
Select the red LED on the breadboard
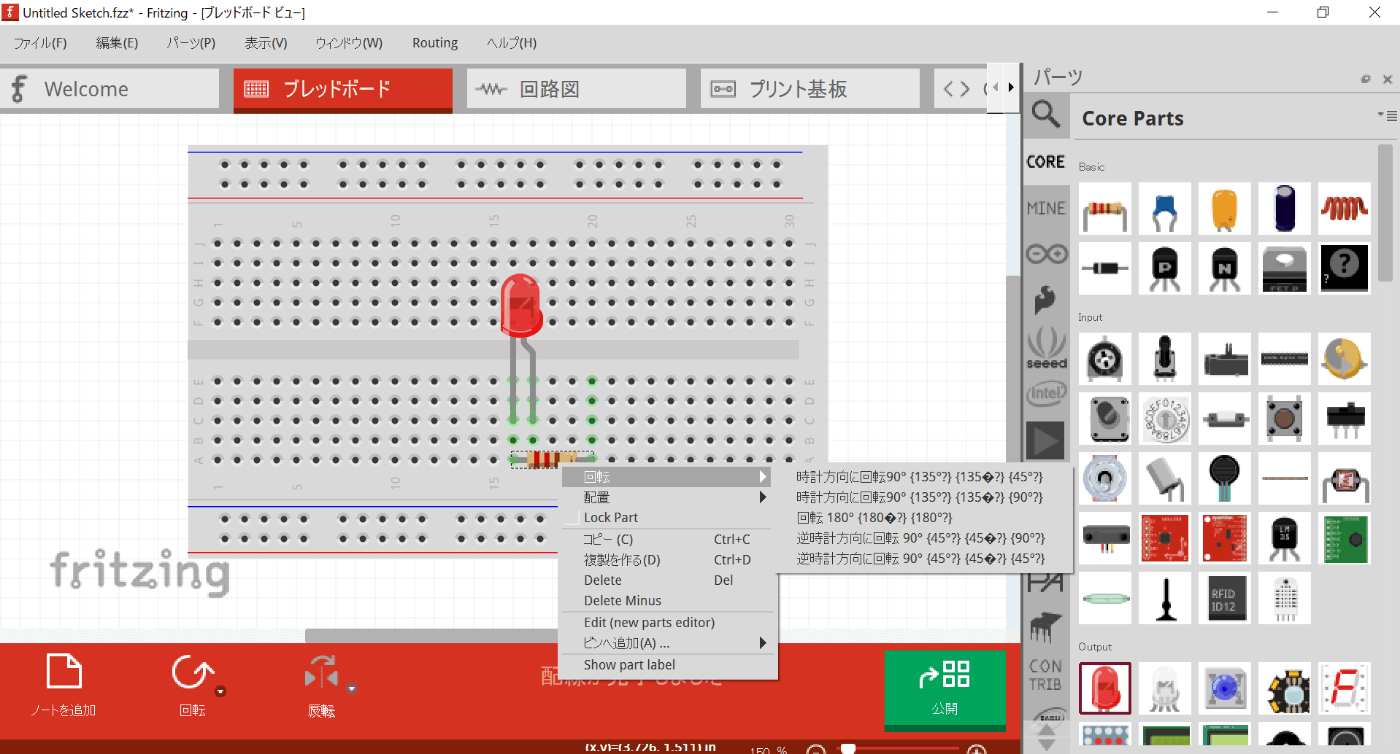(x=521, y=304)
